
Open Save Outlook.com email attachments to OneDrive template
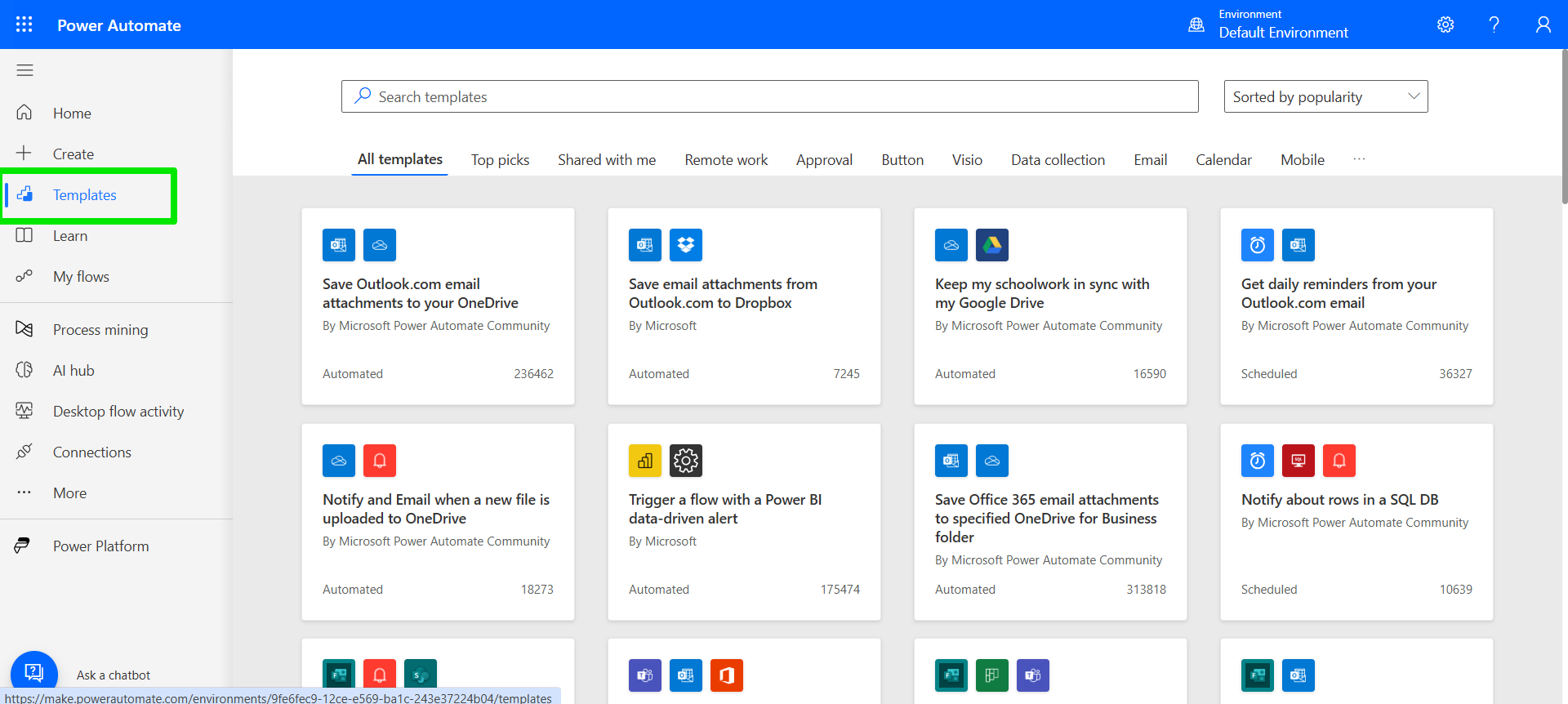tap(438, 306)
